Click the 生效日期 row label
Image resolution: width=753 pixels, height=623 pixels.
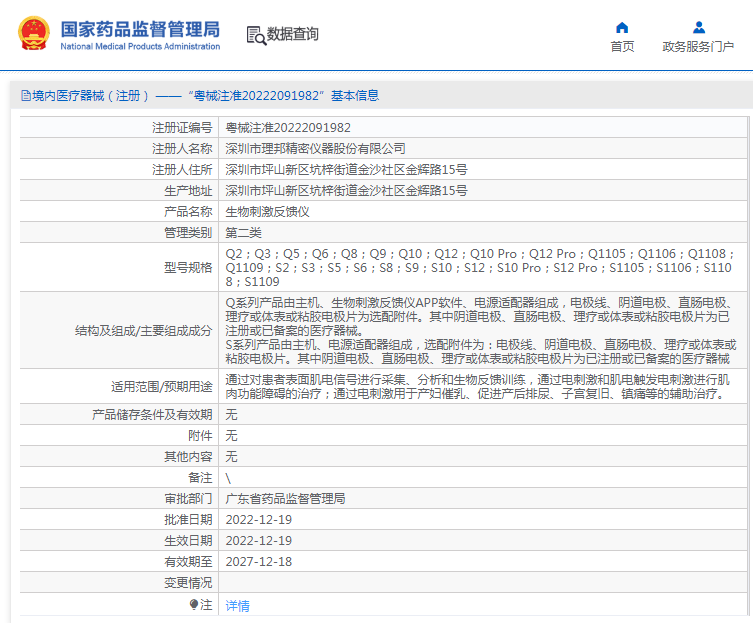click(188, 541)
